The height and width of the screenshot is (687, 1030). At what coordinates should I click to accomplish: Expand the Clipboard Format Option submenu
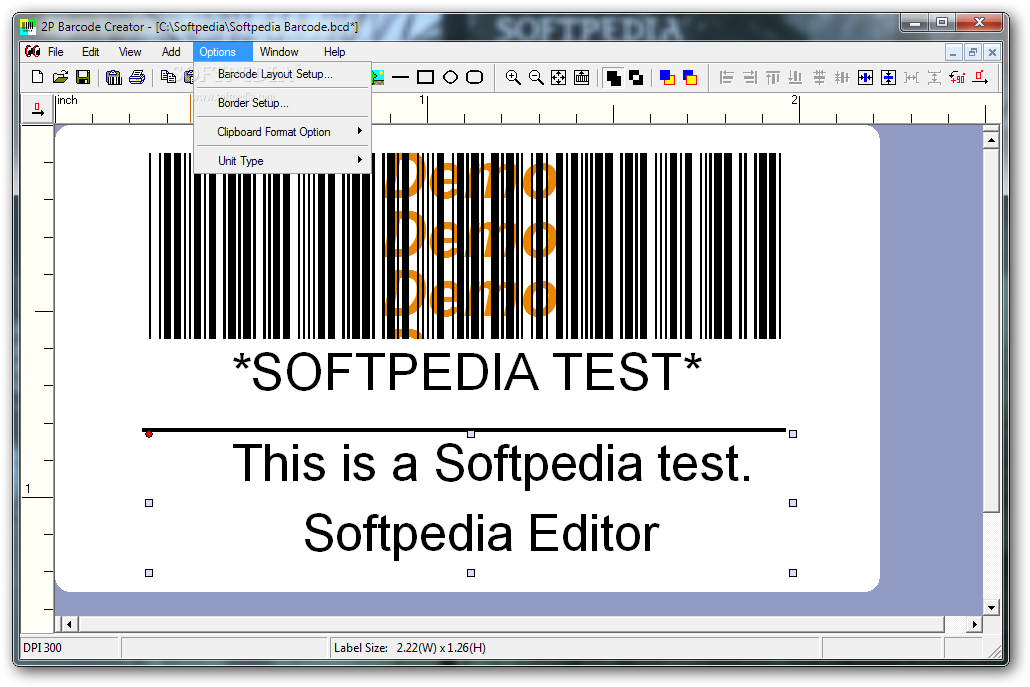click(x=282, y=132)
